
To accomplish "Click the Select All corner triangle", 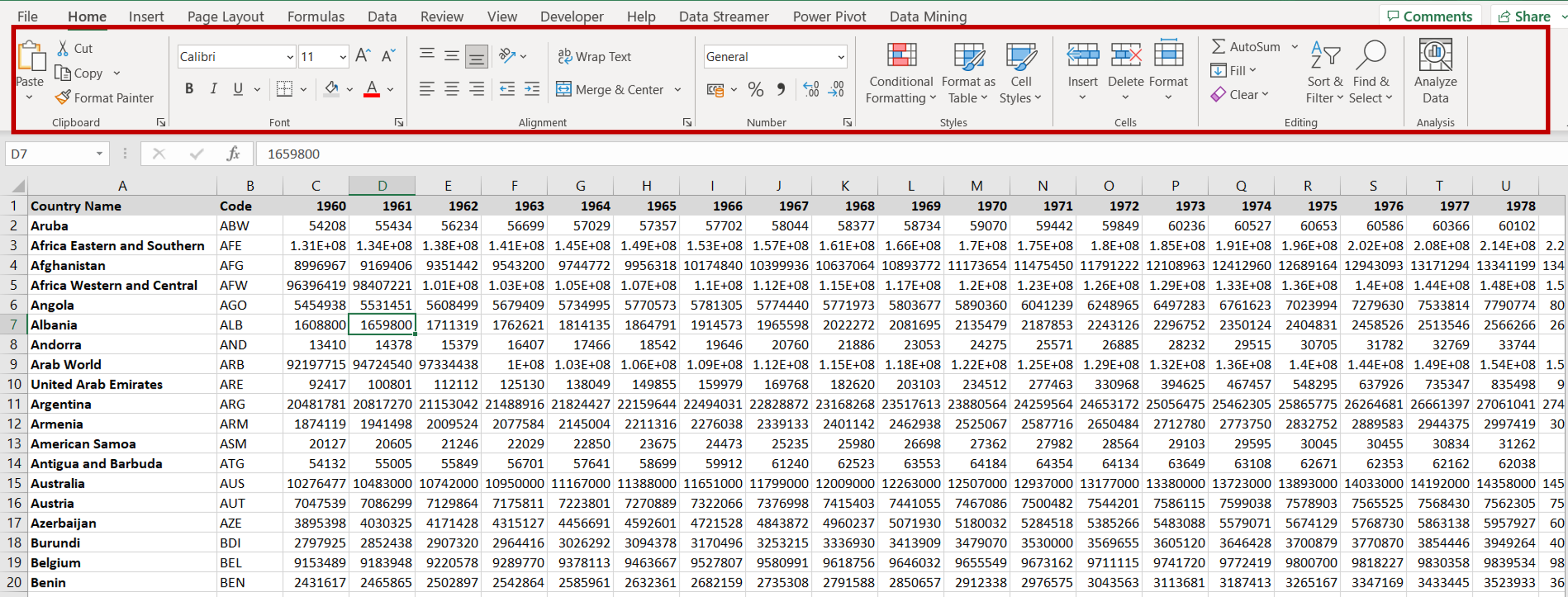I will (18, 186).
